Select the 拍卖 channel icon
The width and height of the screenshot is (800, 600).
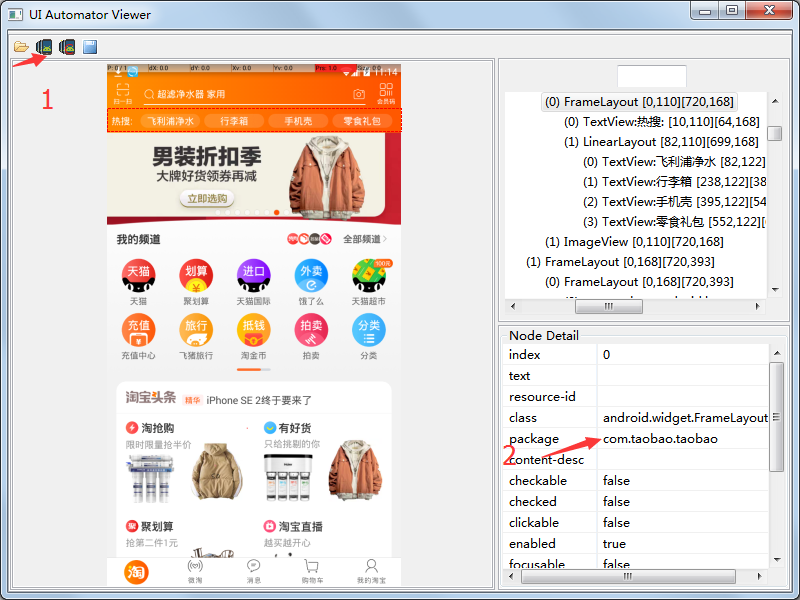pos(311,330)
